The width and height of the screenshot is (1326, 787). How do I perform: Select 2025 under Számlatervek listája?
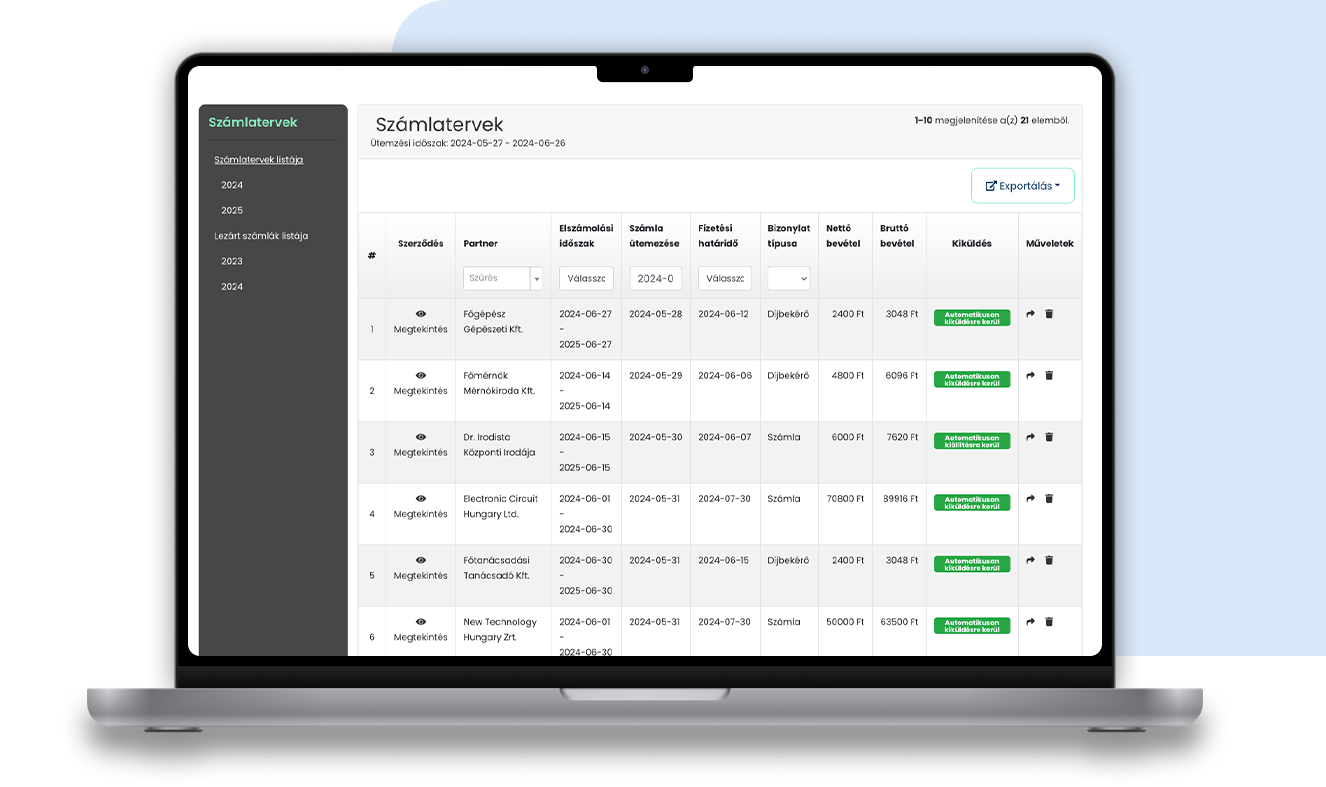(232, 211)
